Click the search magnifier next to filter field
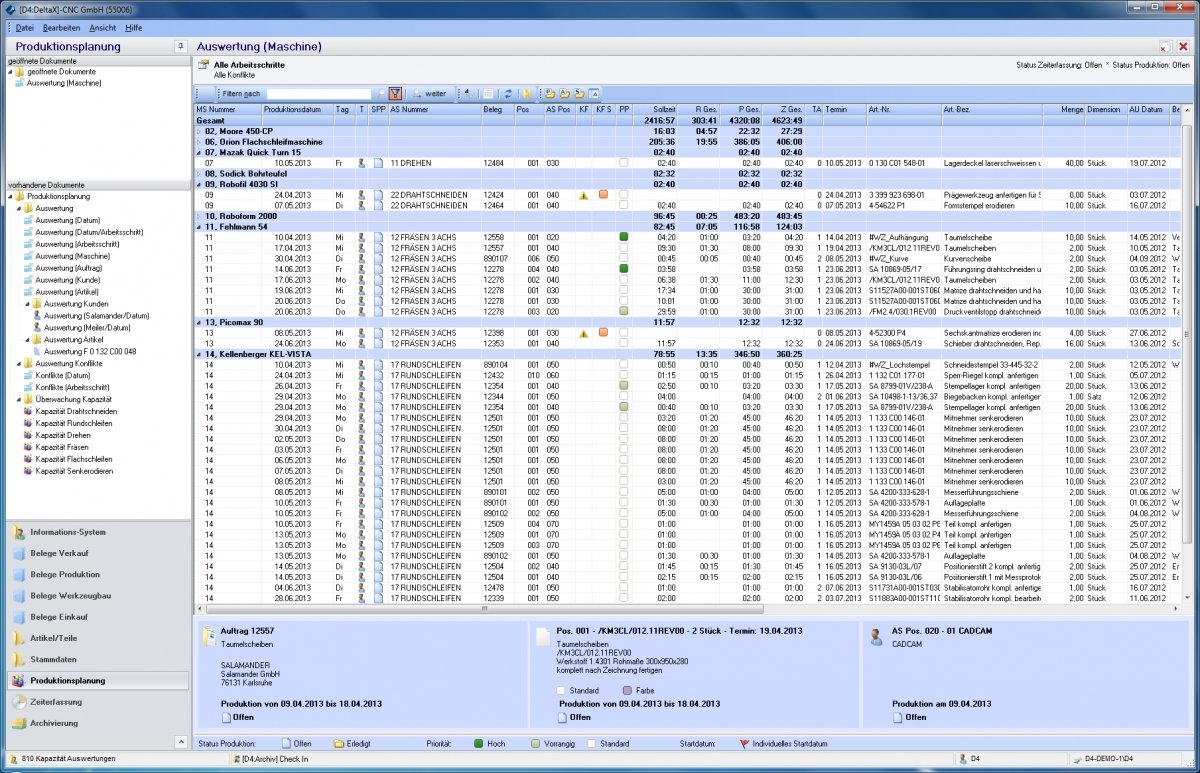This screenshot has height=773, width=1200. (x=381, y=93)
